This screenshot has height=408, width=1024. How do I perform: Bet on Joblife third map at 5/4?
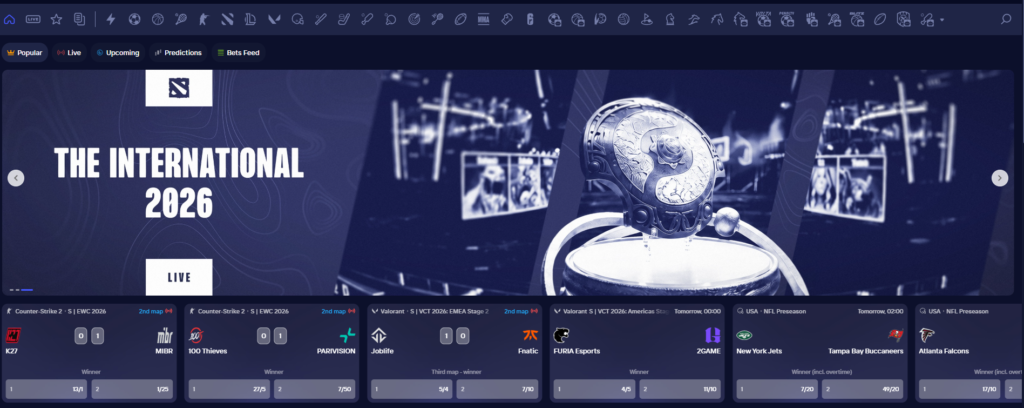[411, 389]
